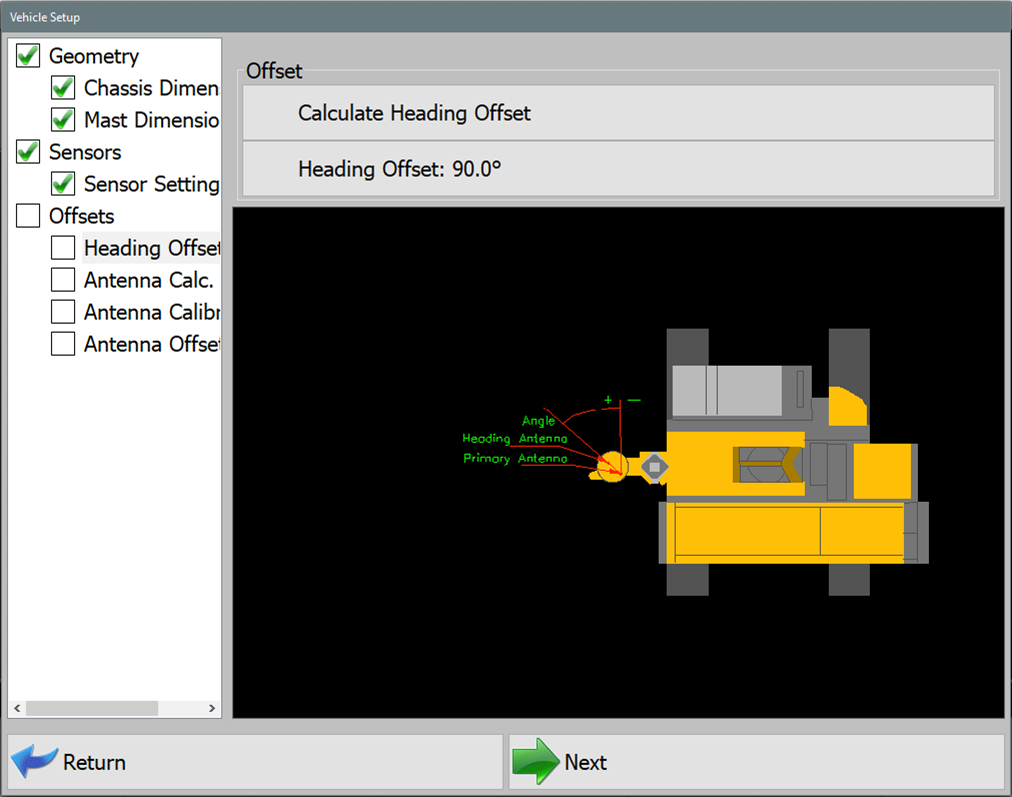Click the yellow primary antenna circle in diagram
The height and width of the screenshot is (797, 1012).
[x=611, y=466]
